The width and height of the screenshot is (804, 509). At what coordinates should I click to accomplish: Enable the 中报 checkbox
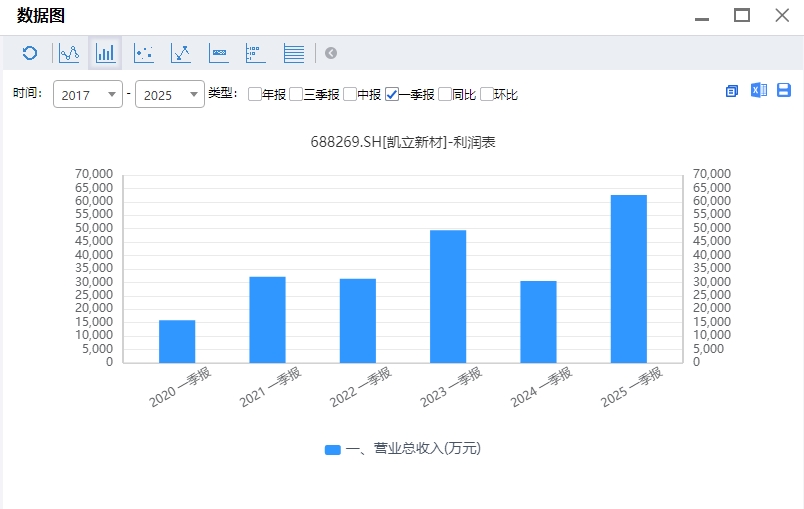click(x=350, y=94)
